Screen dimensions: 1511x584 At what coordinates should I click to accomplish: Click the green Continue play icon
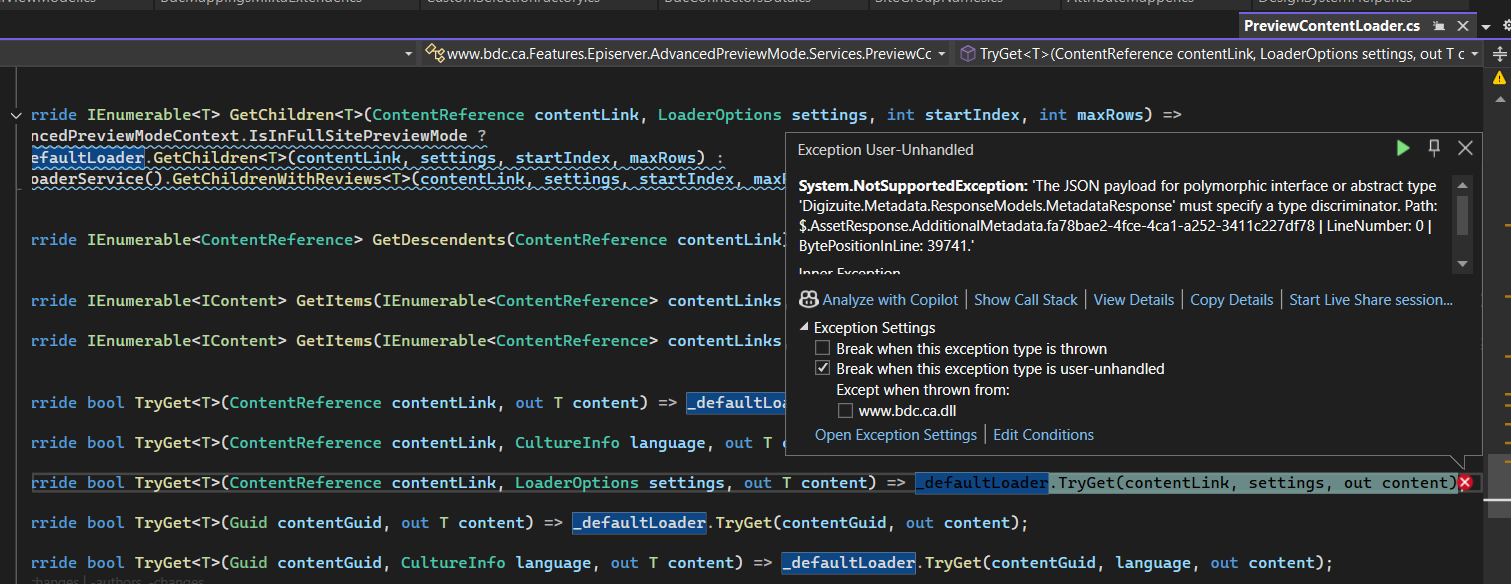pos(1403,148)
